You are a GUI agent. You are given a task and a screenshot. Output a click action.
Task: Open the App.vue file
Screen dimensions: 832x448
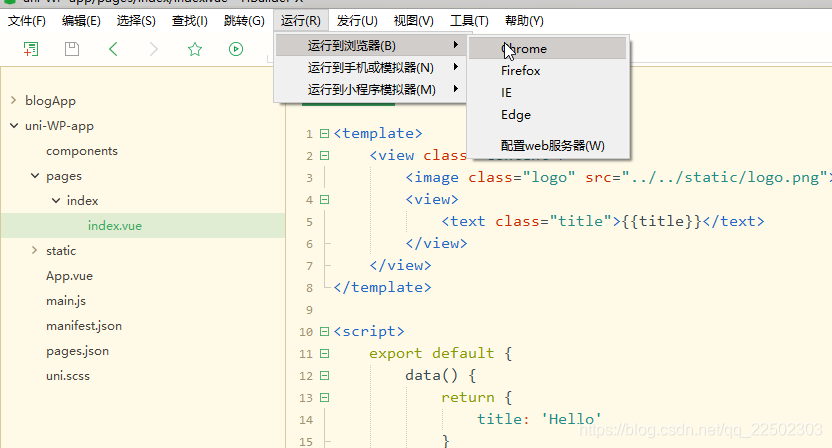[69, 276]
